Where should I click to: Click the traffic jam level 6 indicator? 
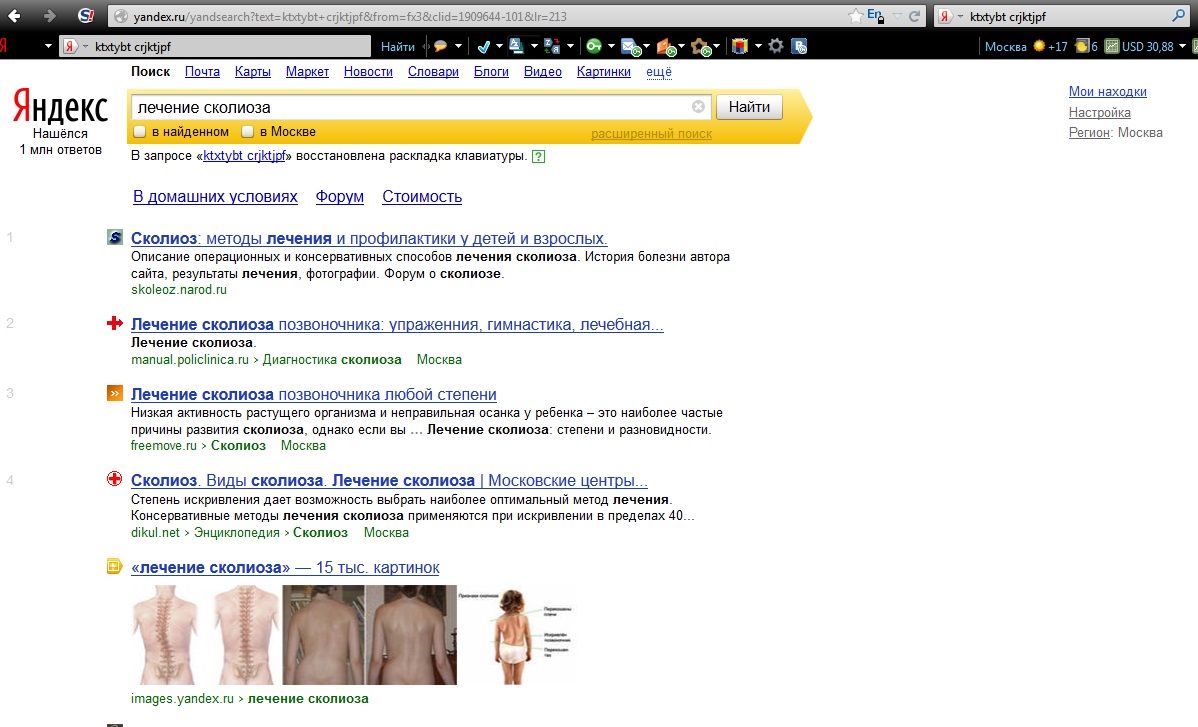pos(1086,47)
